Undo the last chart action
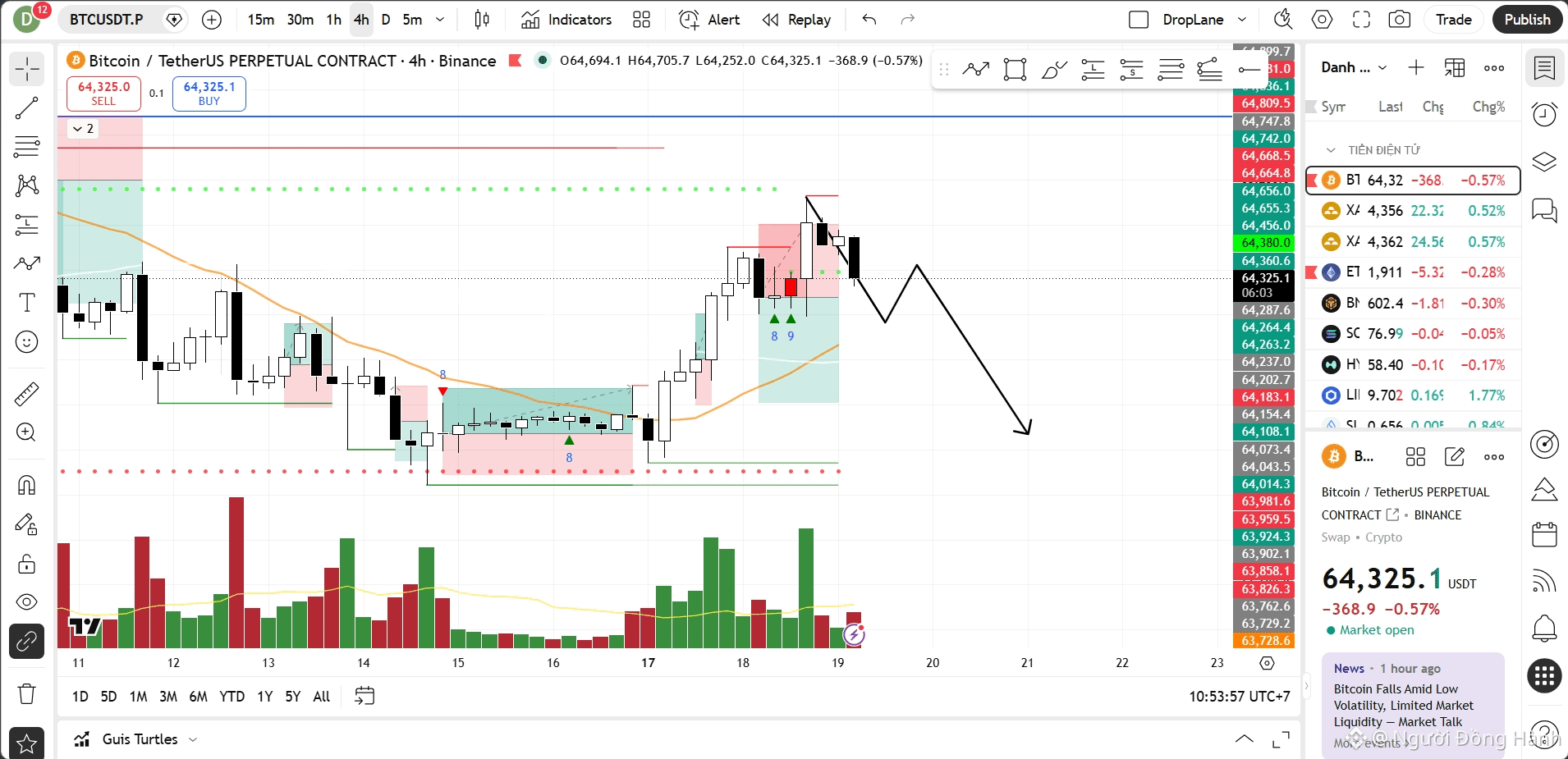The width and height of the screenshot is (1568, 759). [x=869, y=20]
